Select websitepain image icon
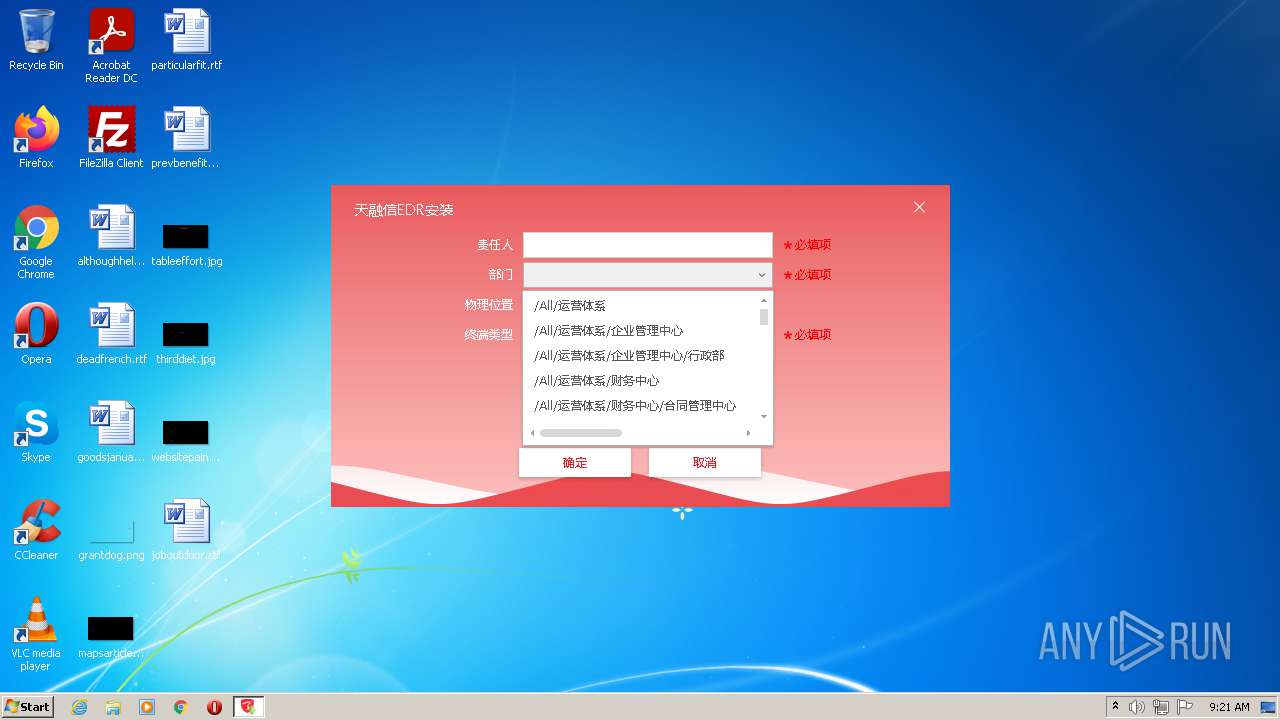Image resolution: width=1280 pixels, height=720 pixels. (186, 441)
